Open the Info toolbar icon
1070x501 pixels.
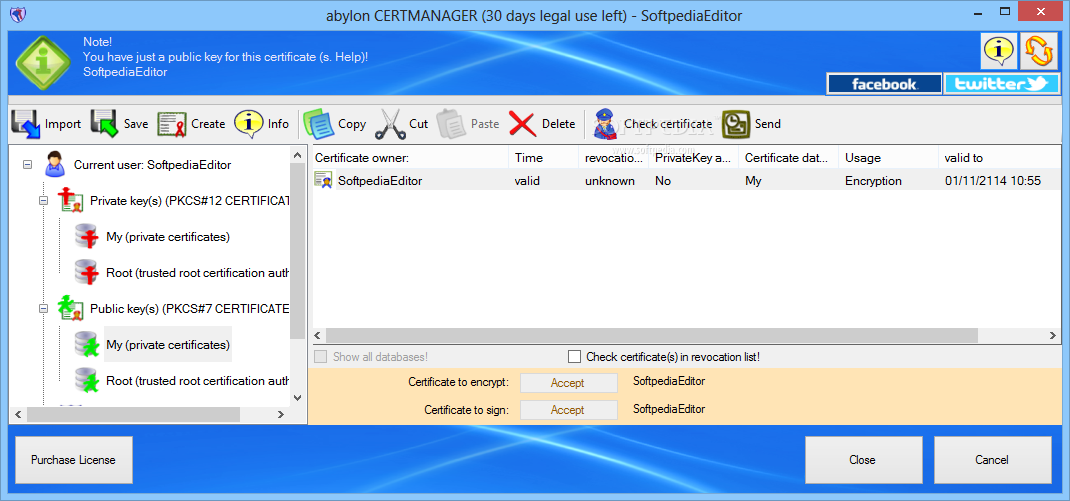(x=249, y=124)
